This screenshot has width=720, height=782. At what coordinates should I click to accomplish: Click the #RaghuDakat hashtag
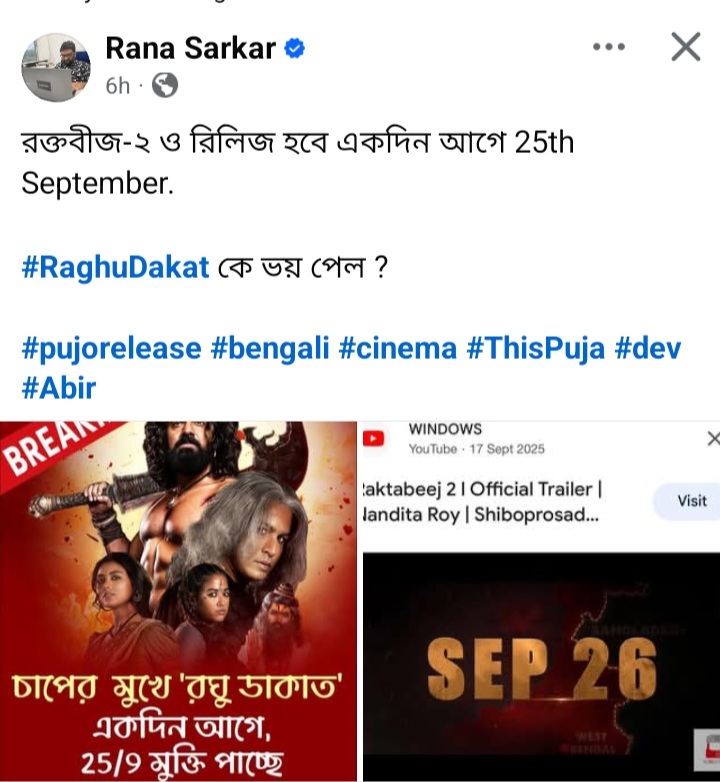[x=115, y=267]
